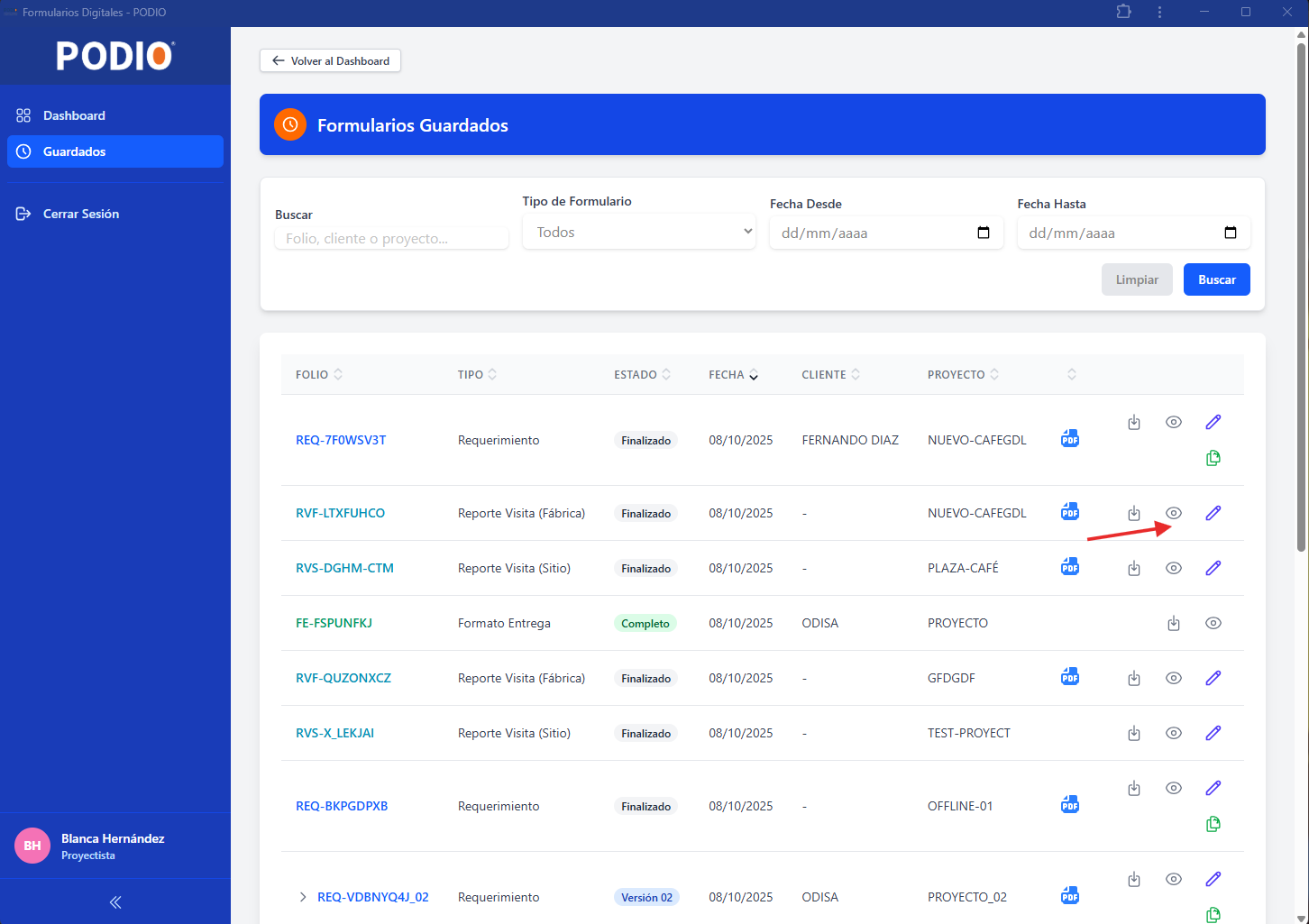Sort the table by CLIENTE column
1309x924 pixels.
point(831,374)
